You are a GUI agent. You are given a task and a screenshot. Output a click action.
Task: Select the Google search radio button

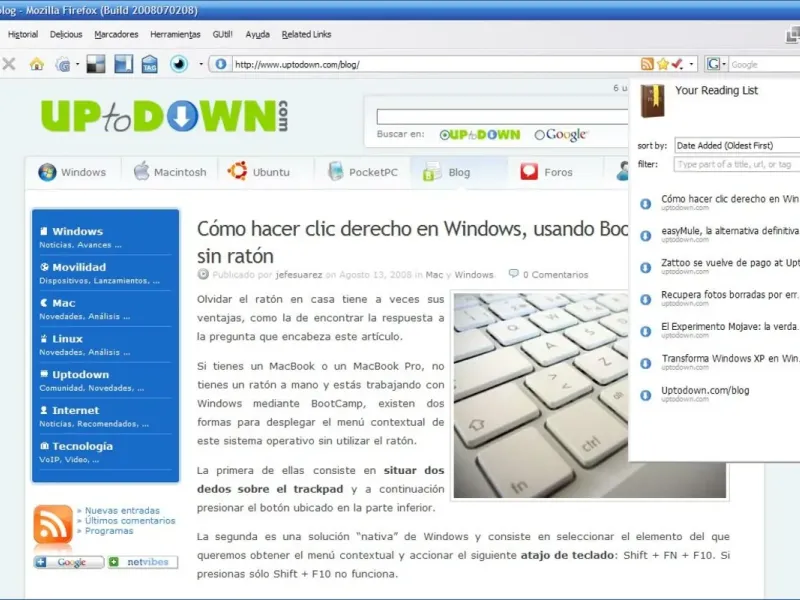point(539,135)
